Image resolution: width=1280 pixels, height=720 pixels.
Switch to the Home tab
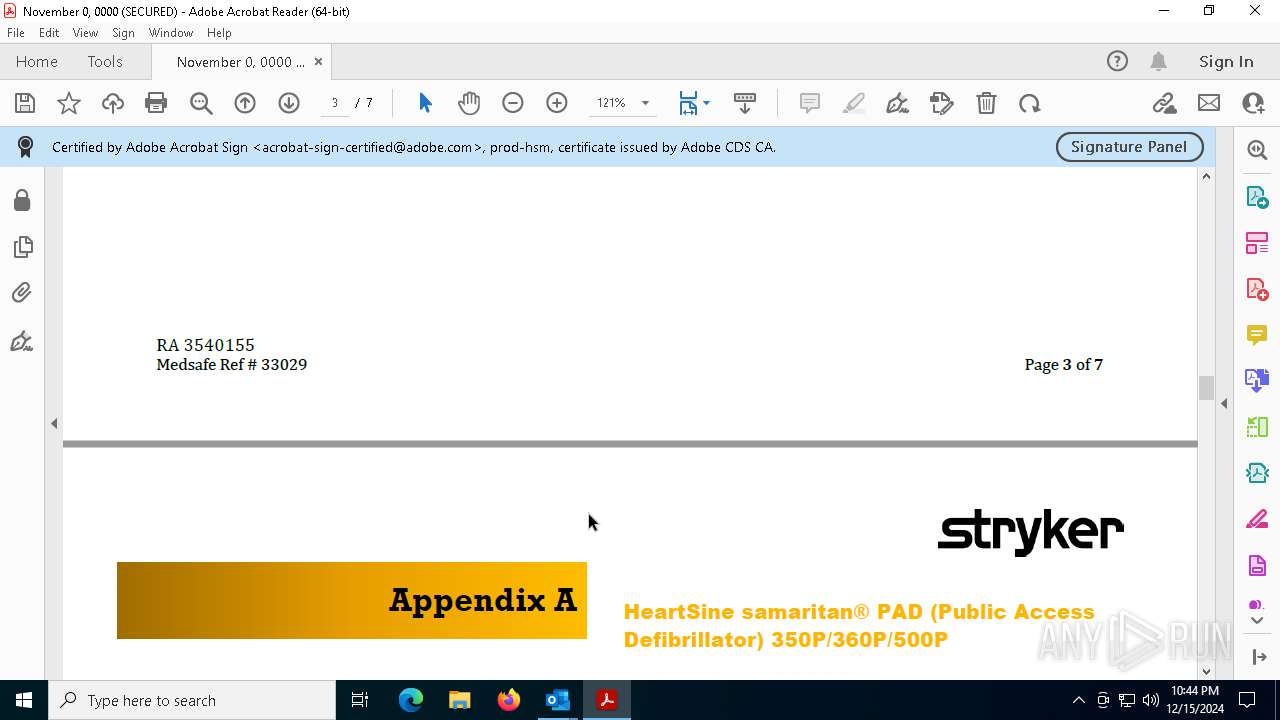tap(37, 61)
